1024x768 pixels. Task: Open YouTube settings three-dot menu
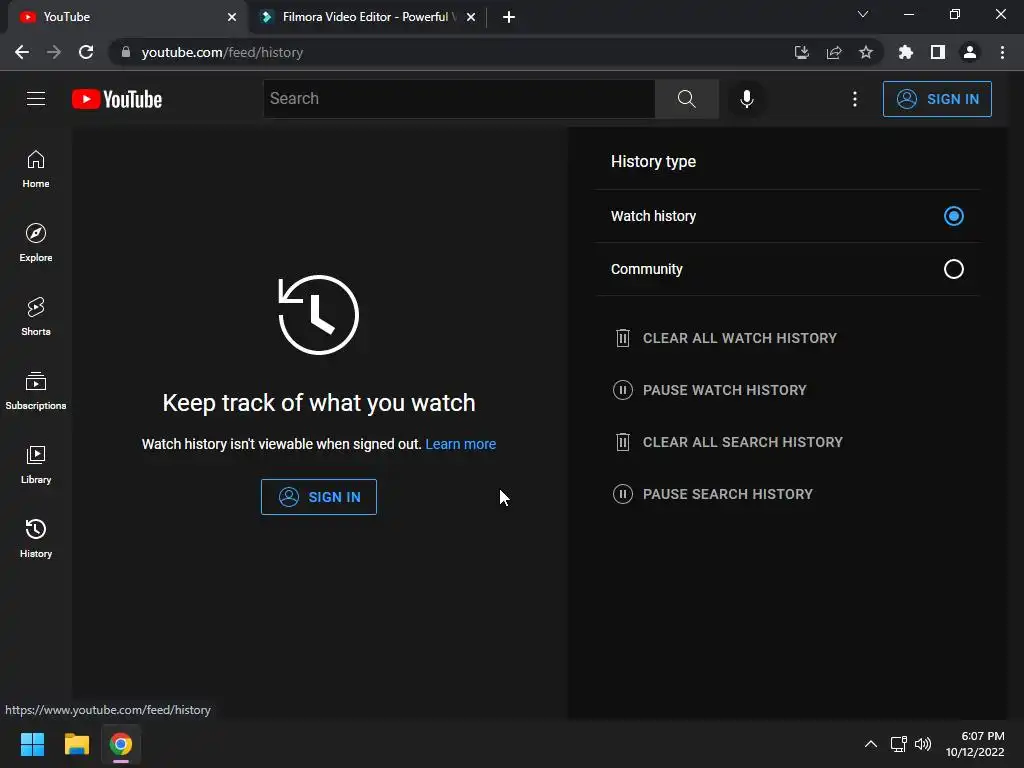(854, 99)
